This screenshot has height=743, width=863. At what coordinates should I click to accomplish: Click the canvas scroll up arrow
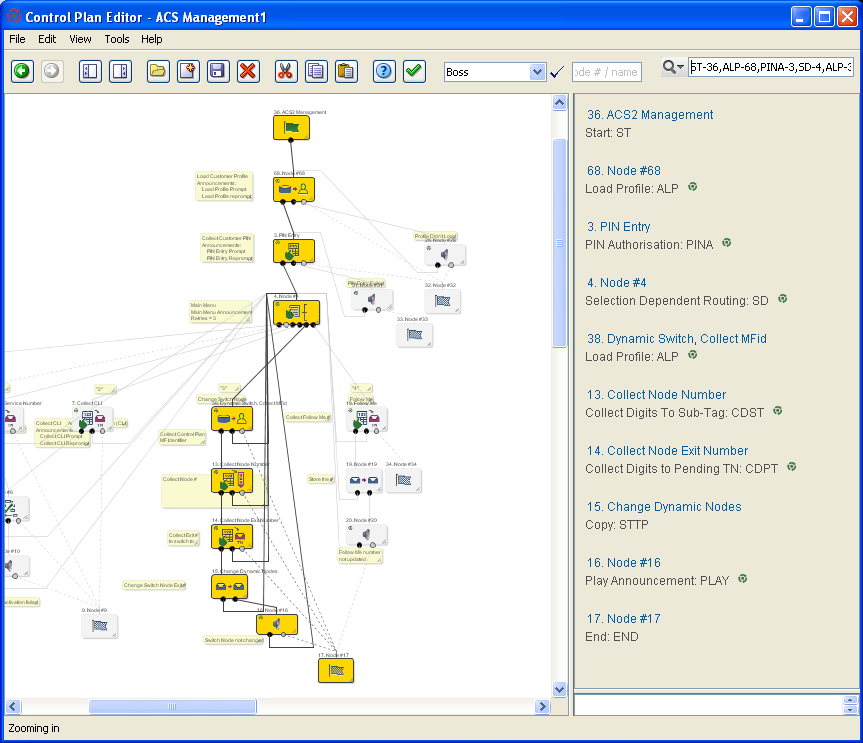559,102
